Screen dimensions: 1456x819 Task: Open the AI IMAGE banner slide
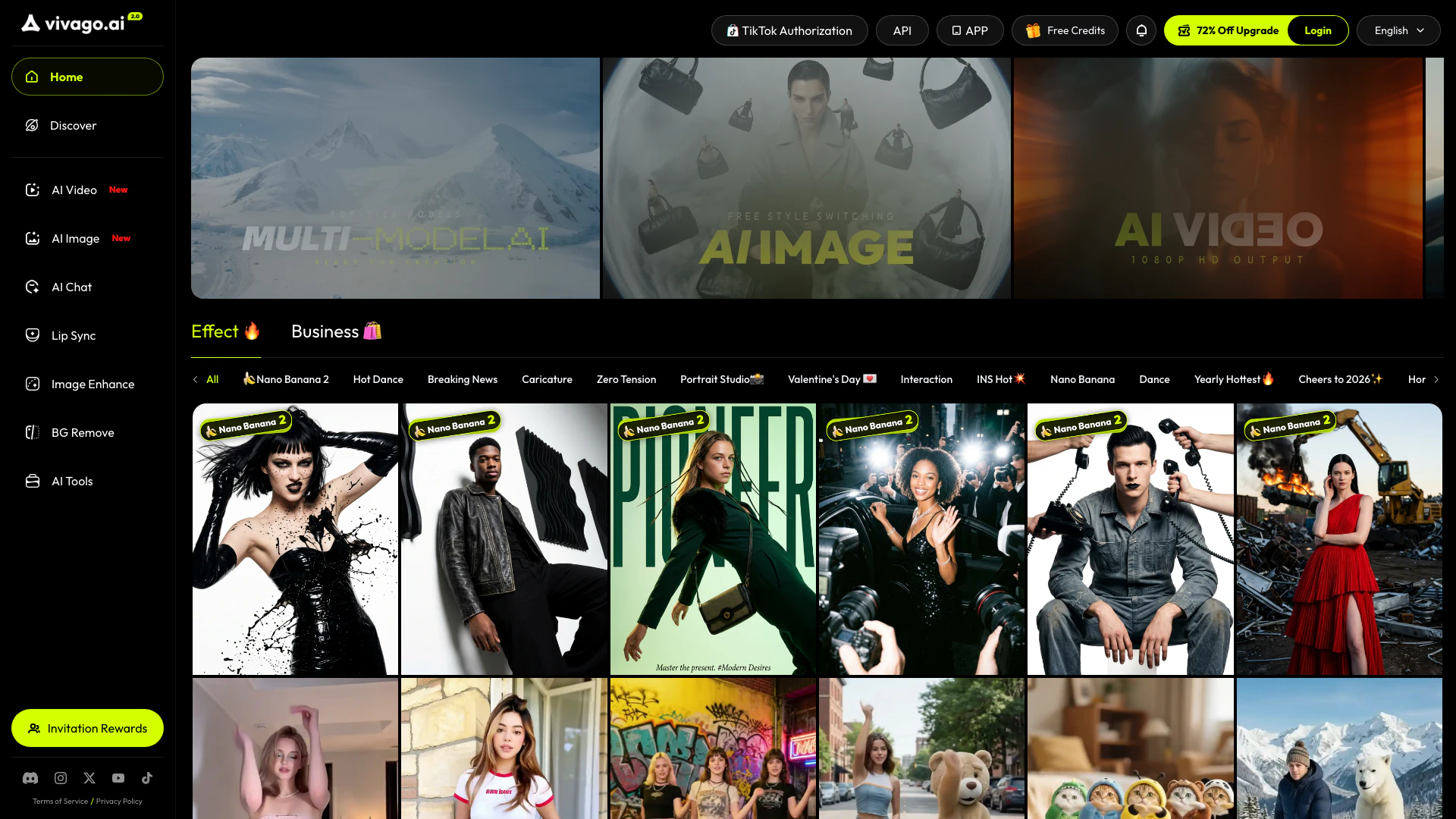tap(806, 178)
